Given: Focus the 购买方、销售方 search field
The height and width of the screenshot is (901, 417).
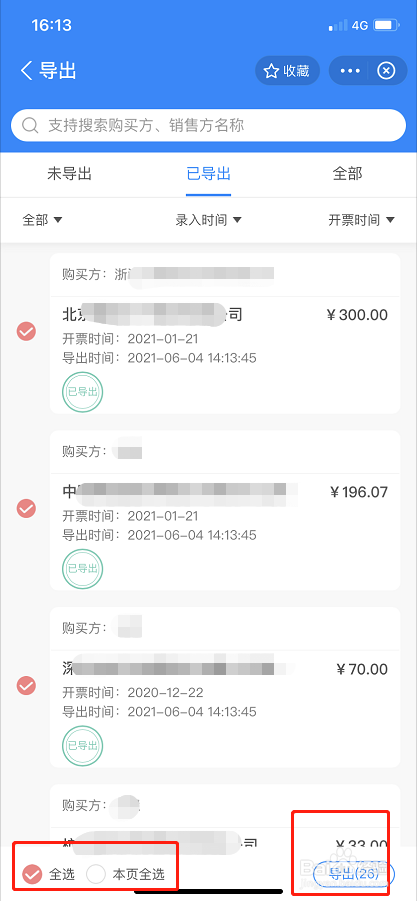Looking at the screenshot, I should 208,125.
